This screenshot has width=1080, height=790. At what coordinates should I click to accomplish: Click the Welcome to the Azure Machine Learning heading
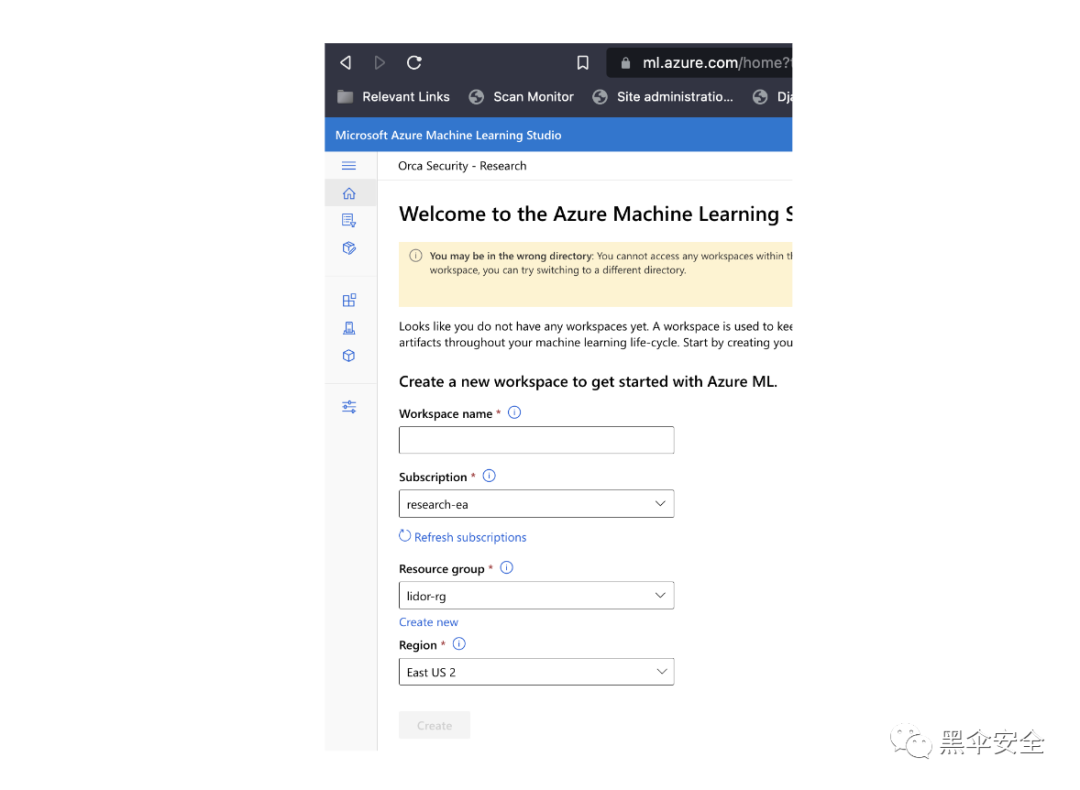[x=596, y=214]
